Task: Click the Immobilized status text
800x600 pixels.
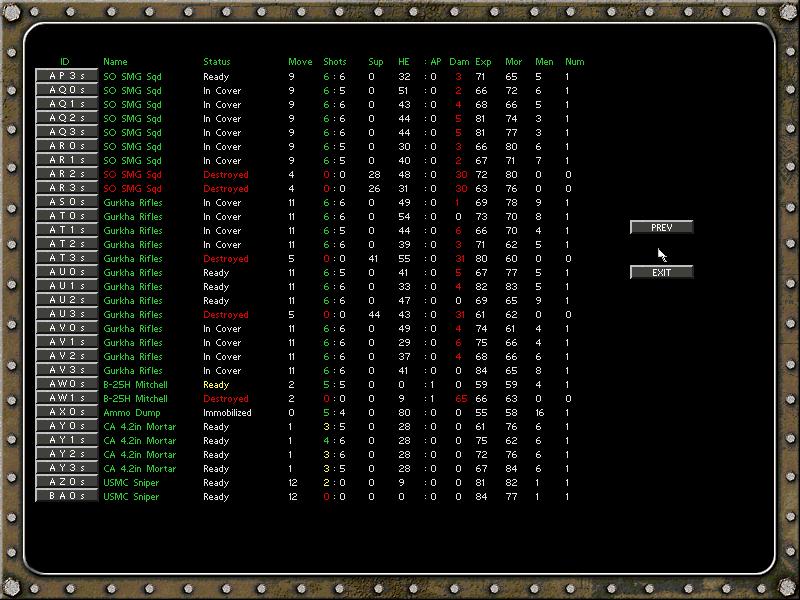Action: tap(227, 413)
